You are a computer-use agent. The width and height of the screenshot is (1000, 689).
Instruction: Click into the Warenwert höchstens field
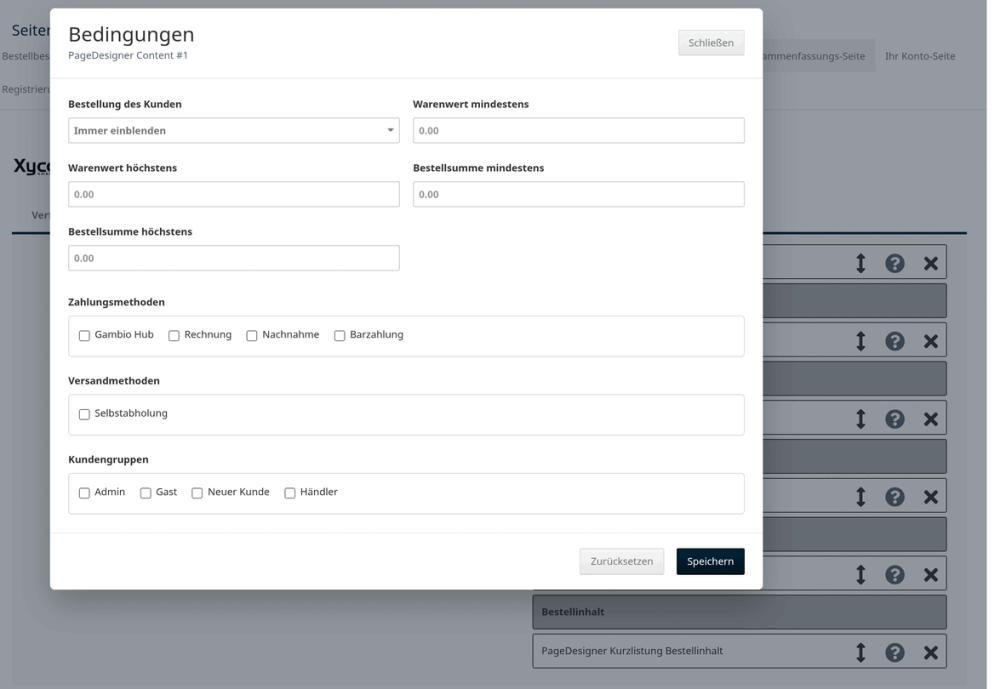pos(234,194)
